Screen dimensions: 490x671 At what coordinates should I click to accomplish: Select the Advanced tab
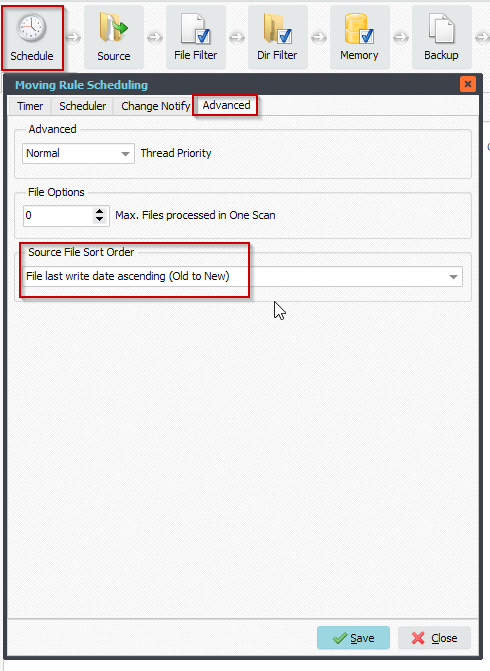pos(226,105)
